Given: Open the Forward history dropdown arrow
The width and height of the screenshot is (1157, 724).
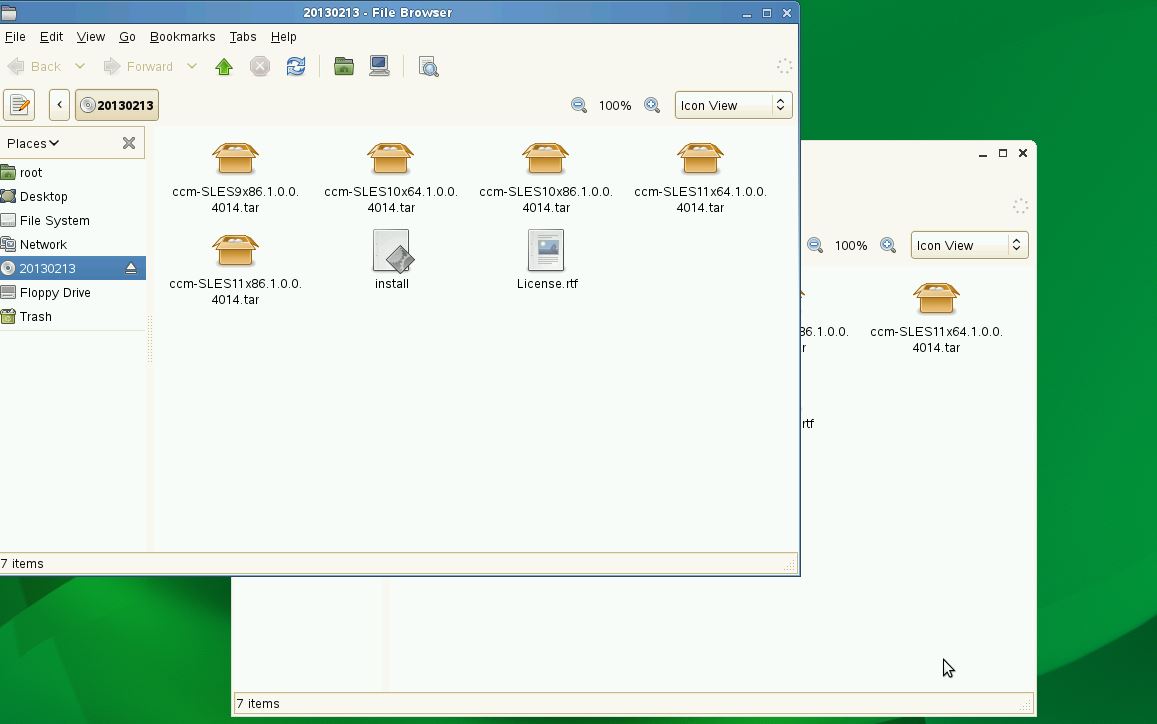Looking at the screenshot, I should click(x=192, y=66).
